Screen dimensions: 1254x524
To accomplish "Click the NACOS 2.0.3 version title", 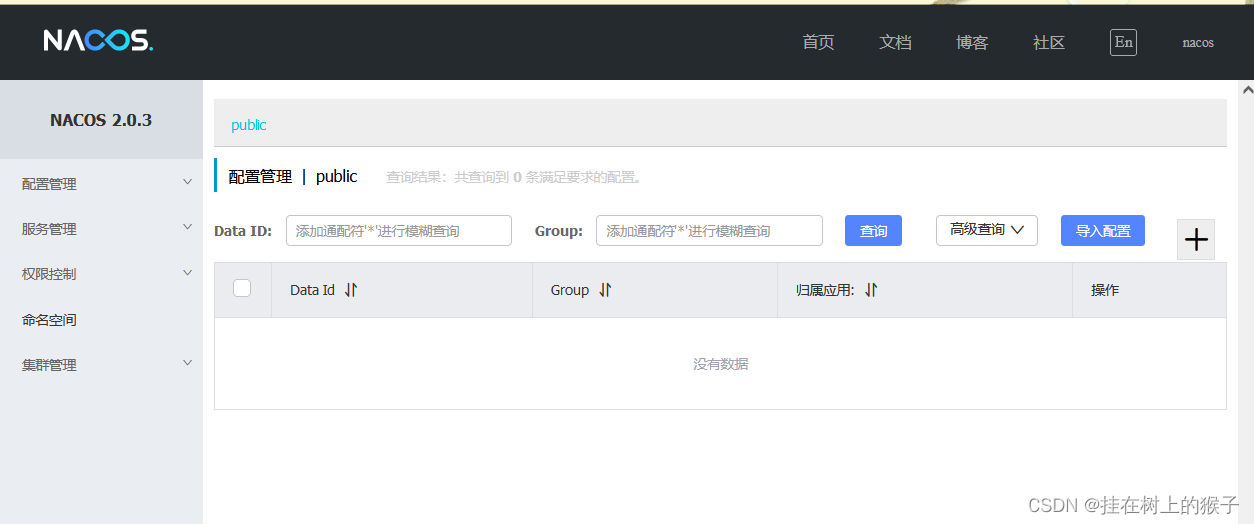I will point(101,120).
